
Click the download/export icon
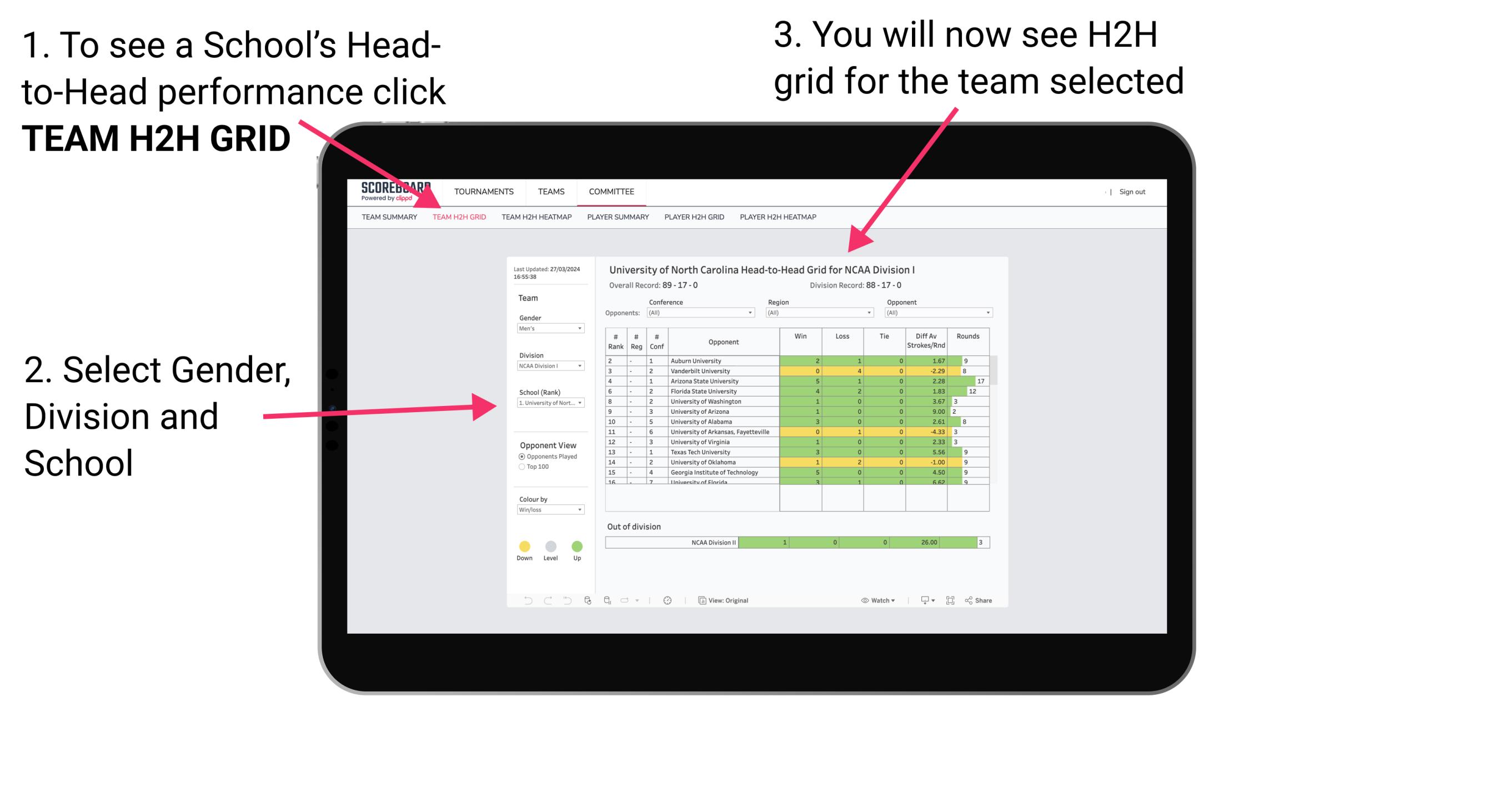(922, 600)
